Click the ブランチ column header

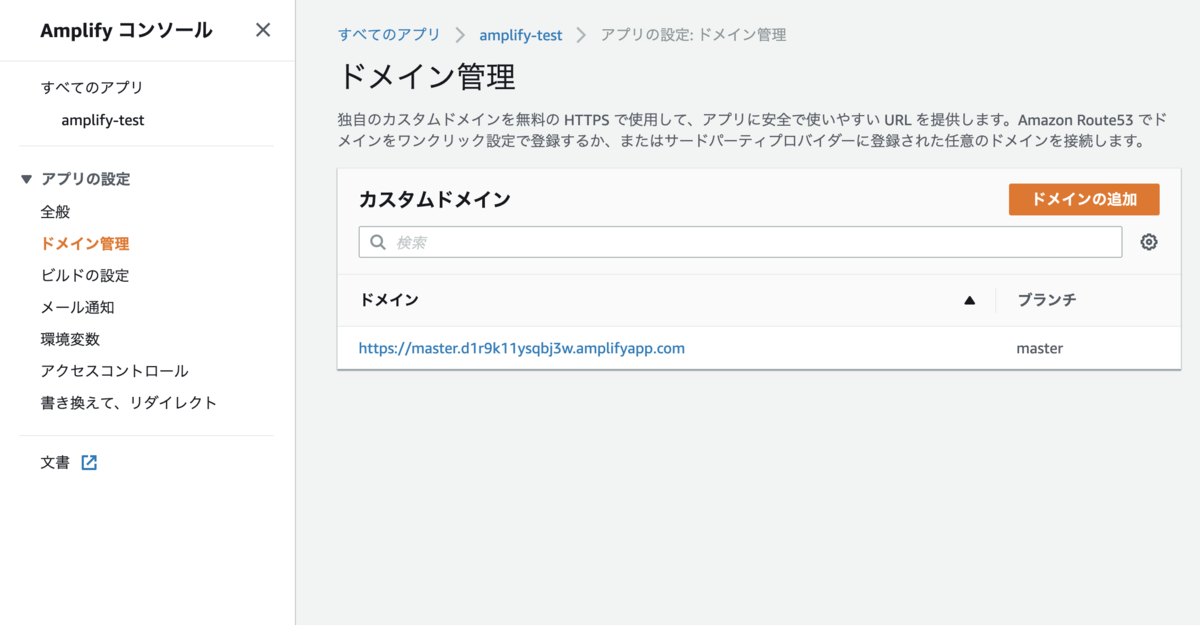1046,300
